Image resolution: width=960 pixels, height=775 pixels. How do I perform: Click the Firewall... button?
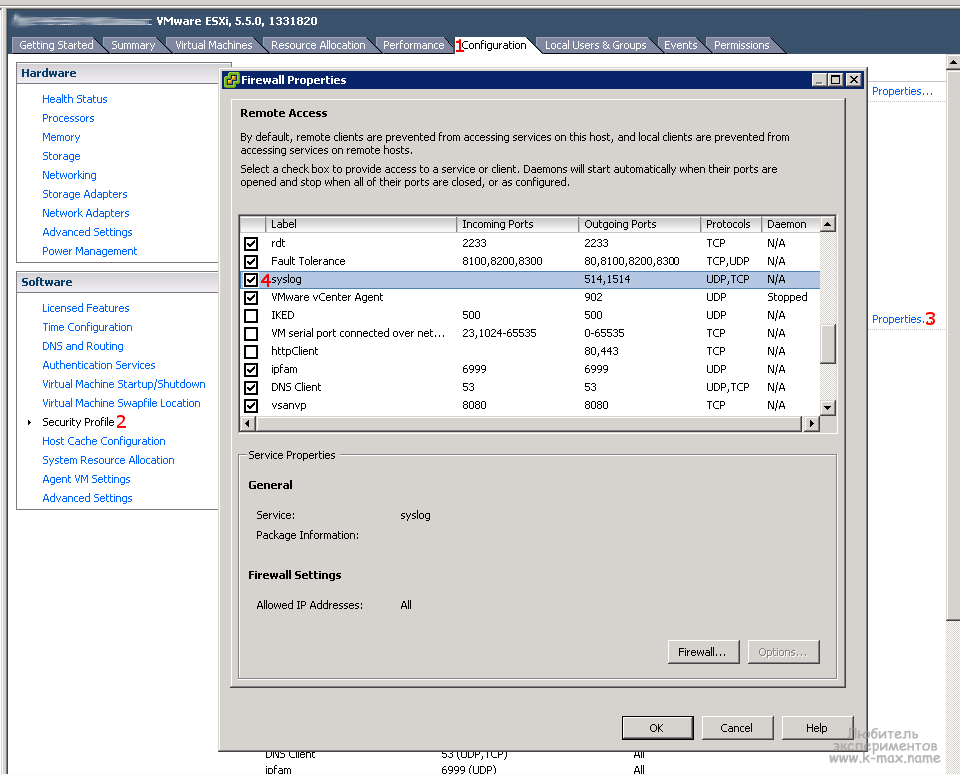pyautogui.click(x=703, y=652)
